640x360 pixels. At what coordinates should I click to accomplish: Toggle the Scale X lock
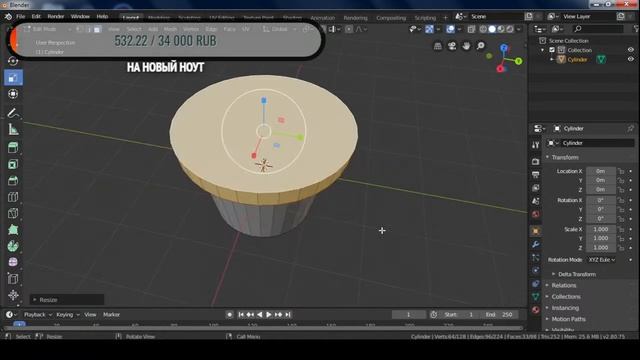(621, 229)
